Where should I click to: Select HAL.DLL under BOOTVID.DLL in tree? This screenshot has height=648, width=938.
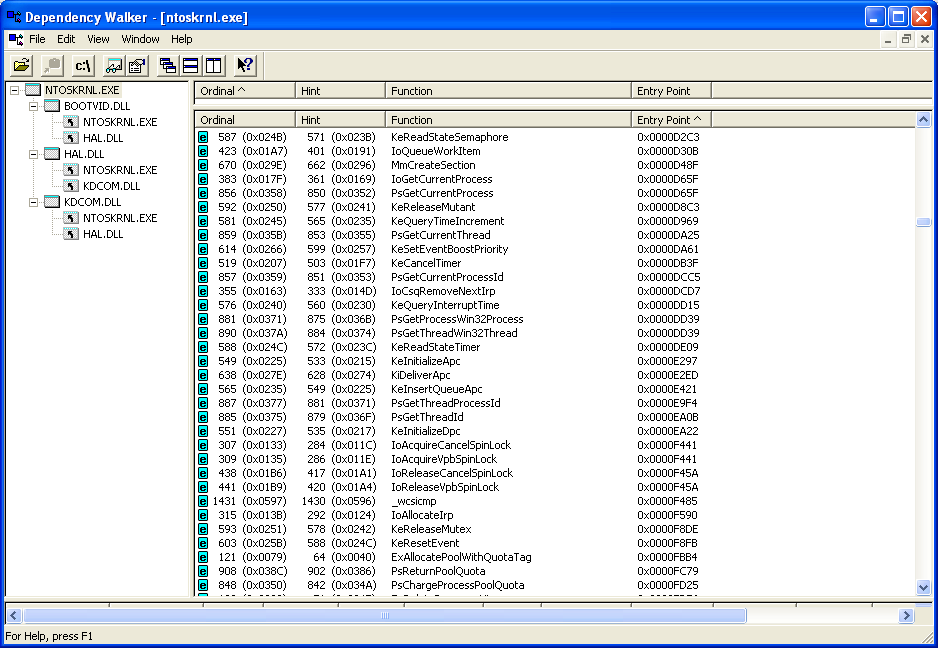tap(103, 138)
